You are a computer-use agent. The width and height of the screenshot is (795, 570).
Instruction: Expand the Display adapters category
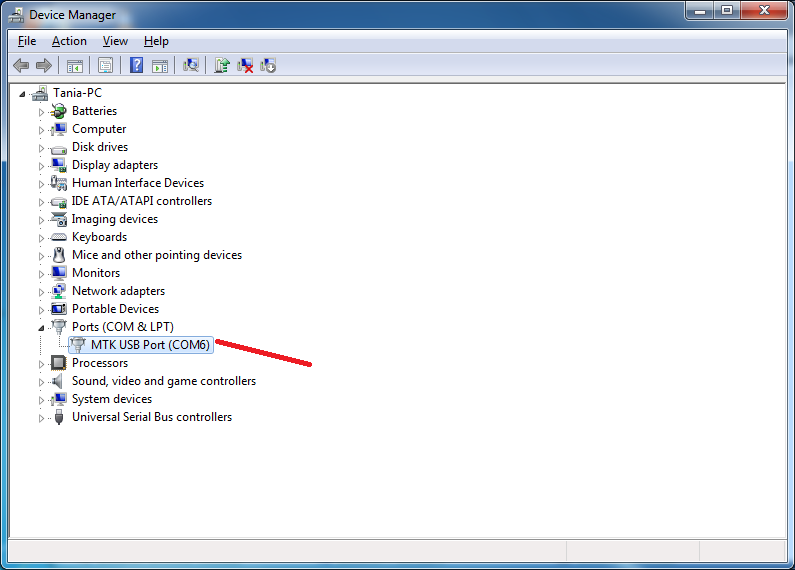42,165
